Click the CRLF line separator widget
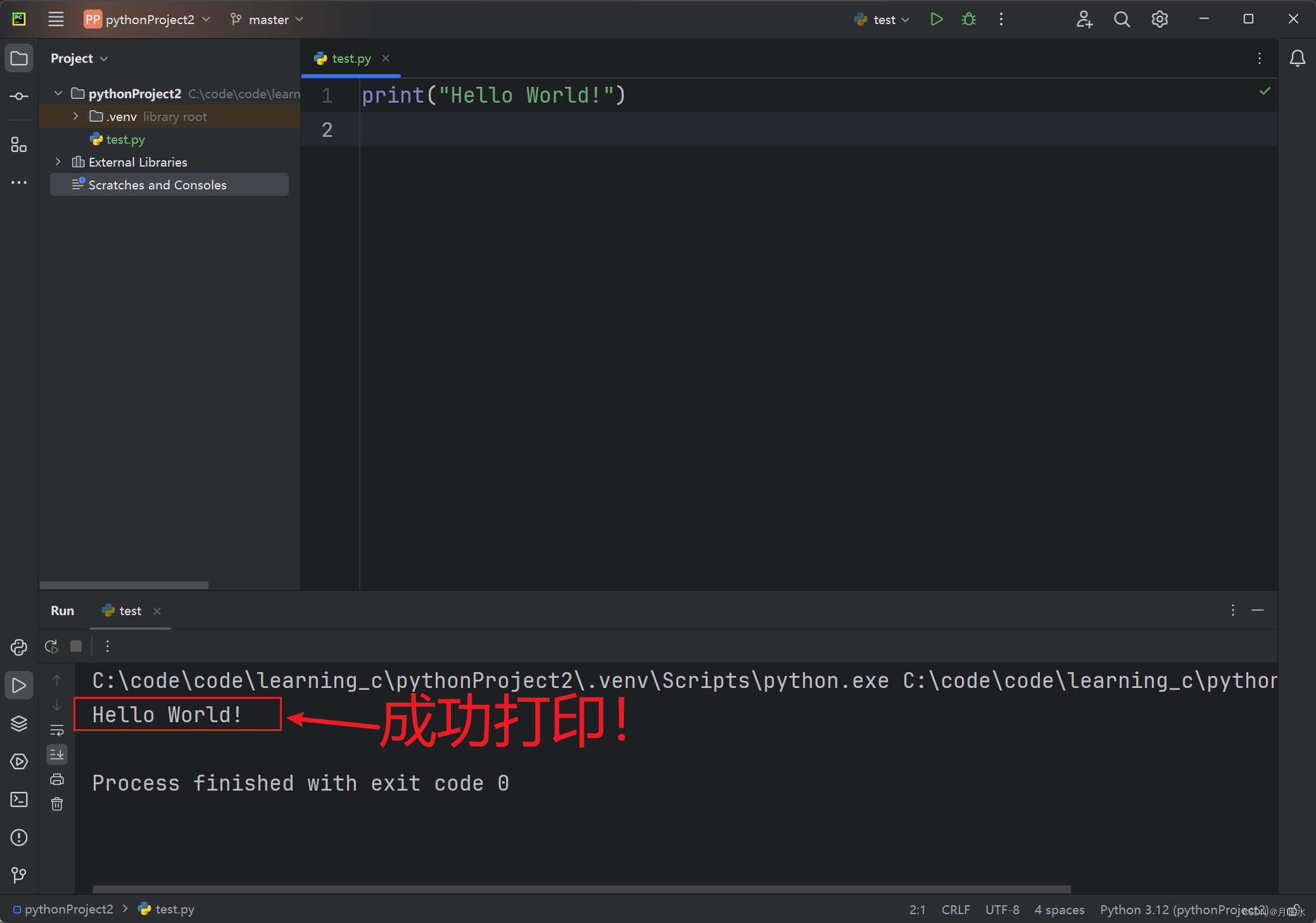The width and height of the screenshot is (1316, 923). pyautogui.click(x=956, y=910)
